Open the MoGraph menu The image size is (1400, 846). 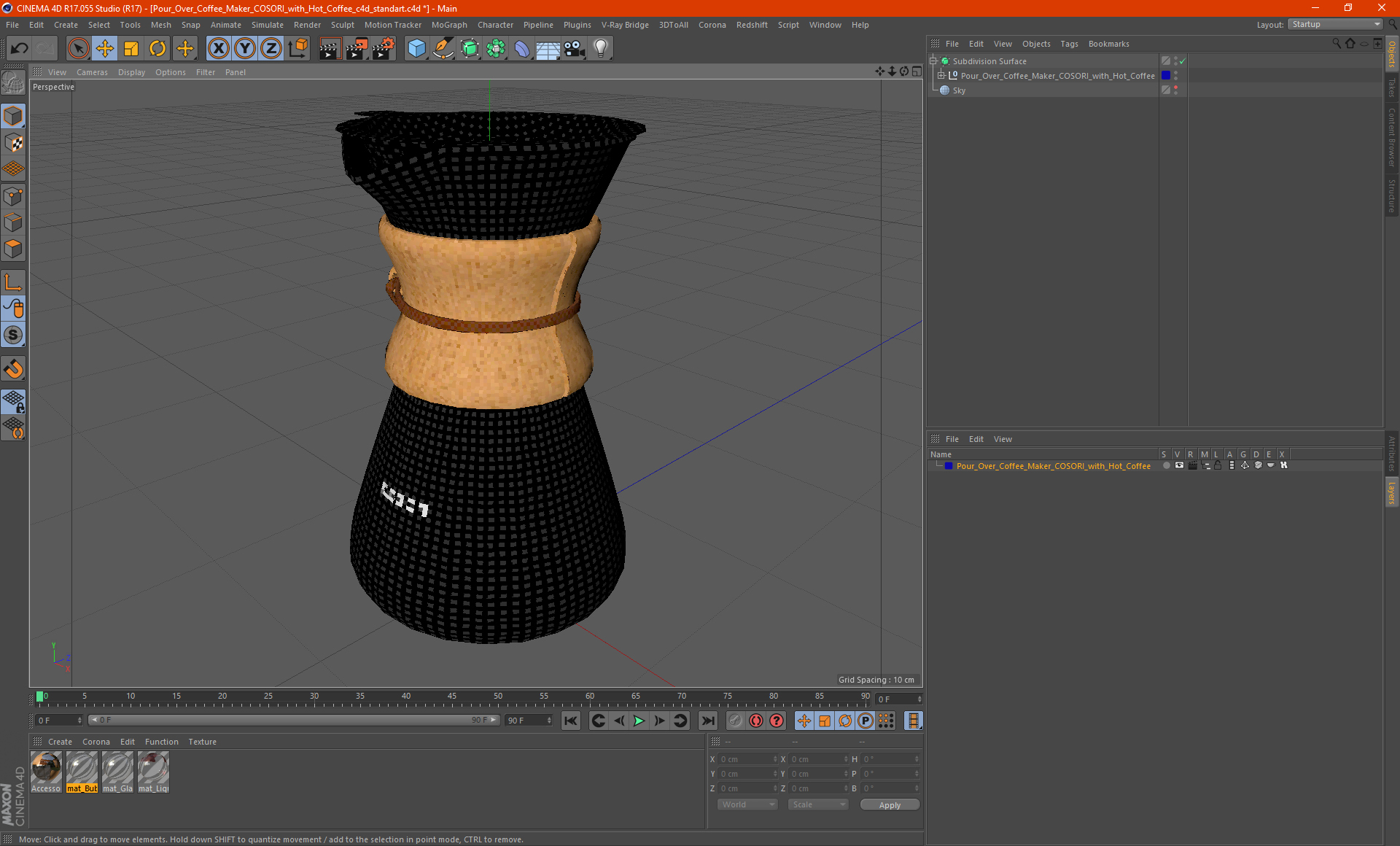tap(449, 25)
